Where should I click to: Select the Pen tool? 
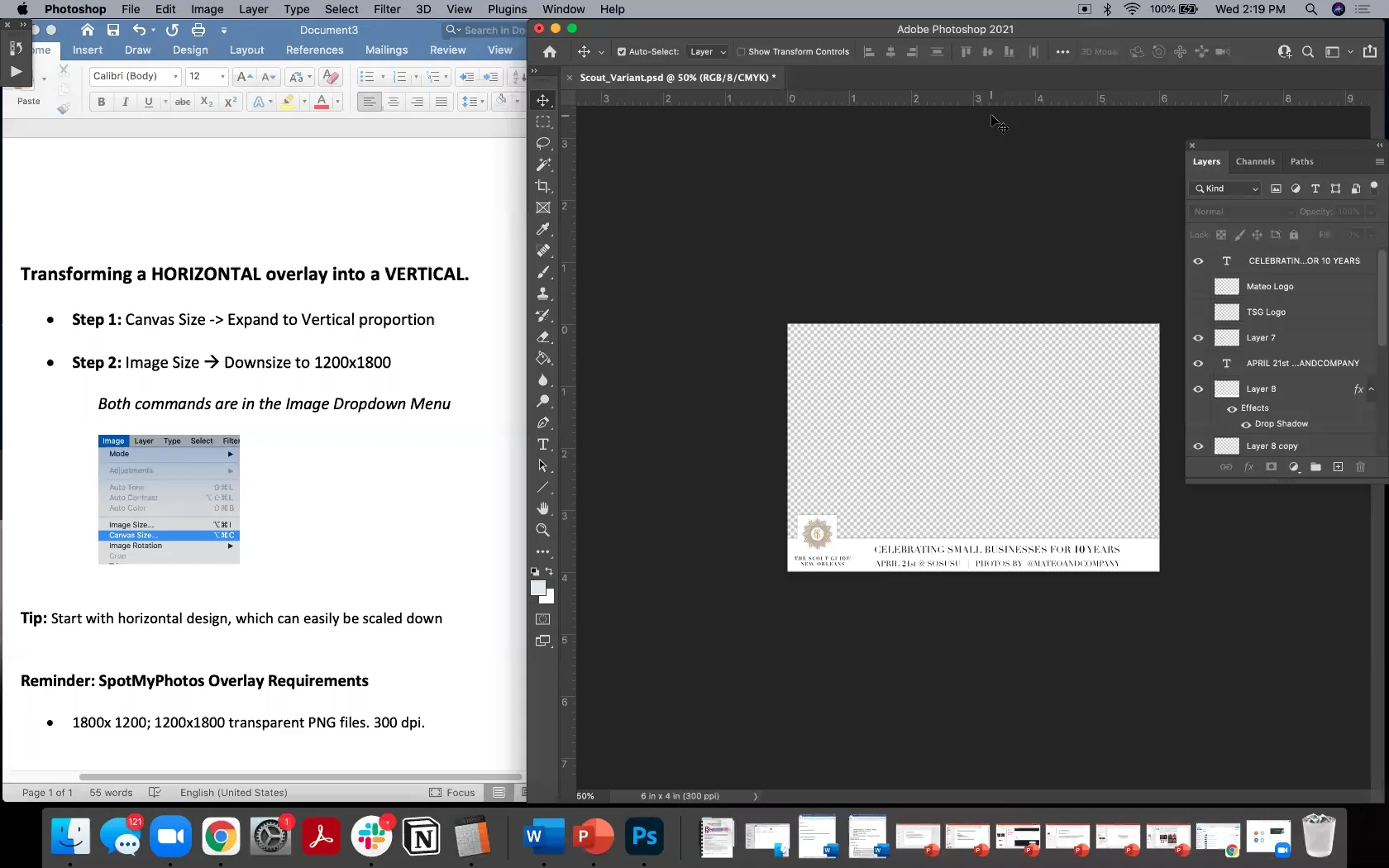(543, 422)
